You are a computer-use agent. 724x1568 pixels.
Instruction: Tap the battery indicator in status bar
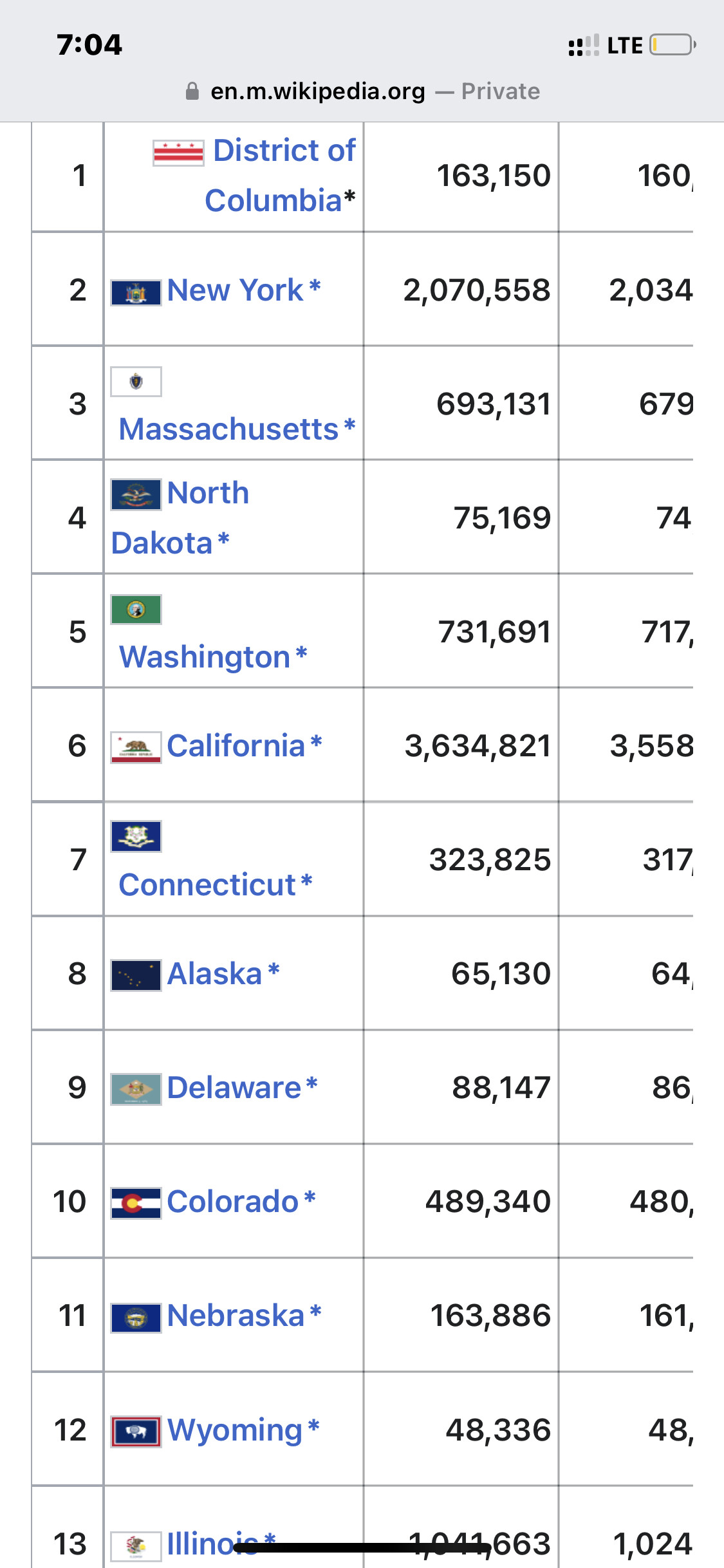click(x=673, y=45)
